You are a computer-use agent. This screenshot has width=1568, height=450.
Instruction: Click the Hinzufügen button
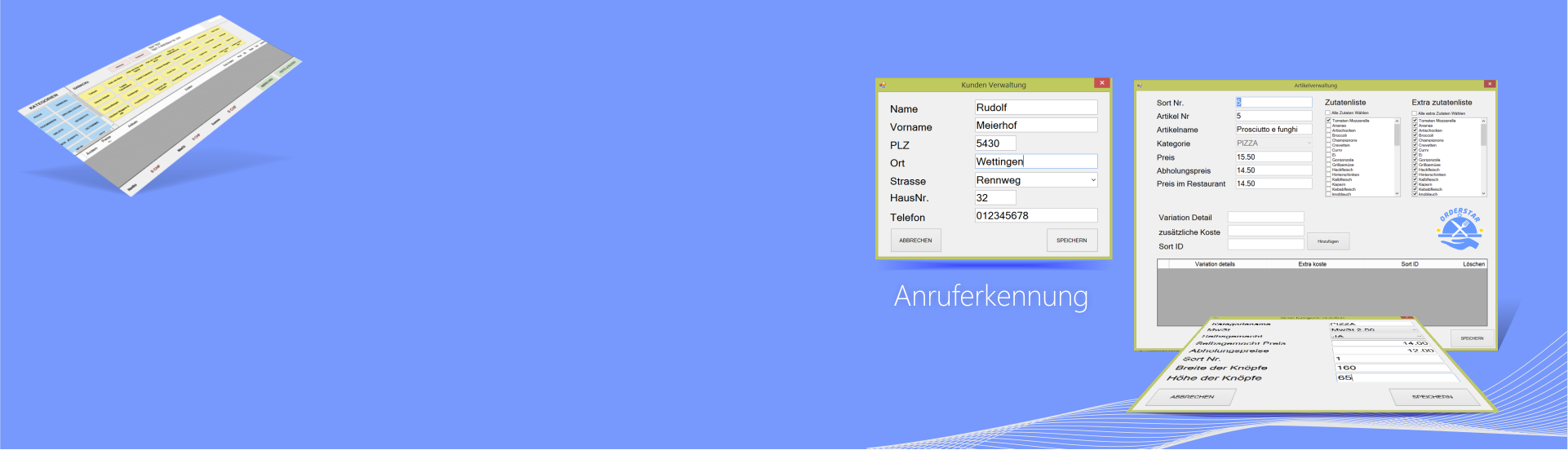1328,241
